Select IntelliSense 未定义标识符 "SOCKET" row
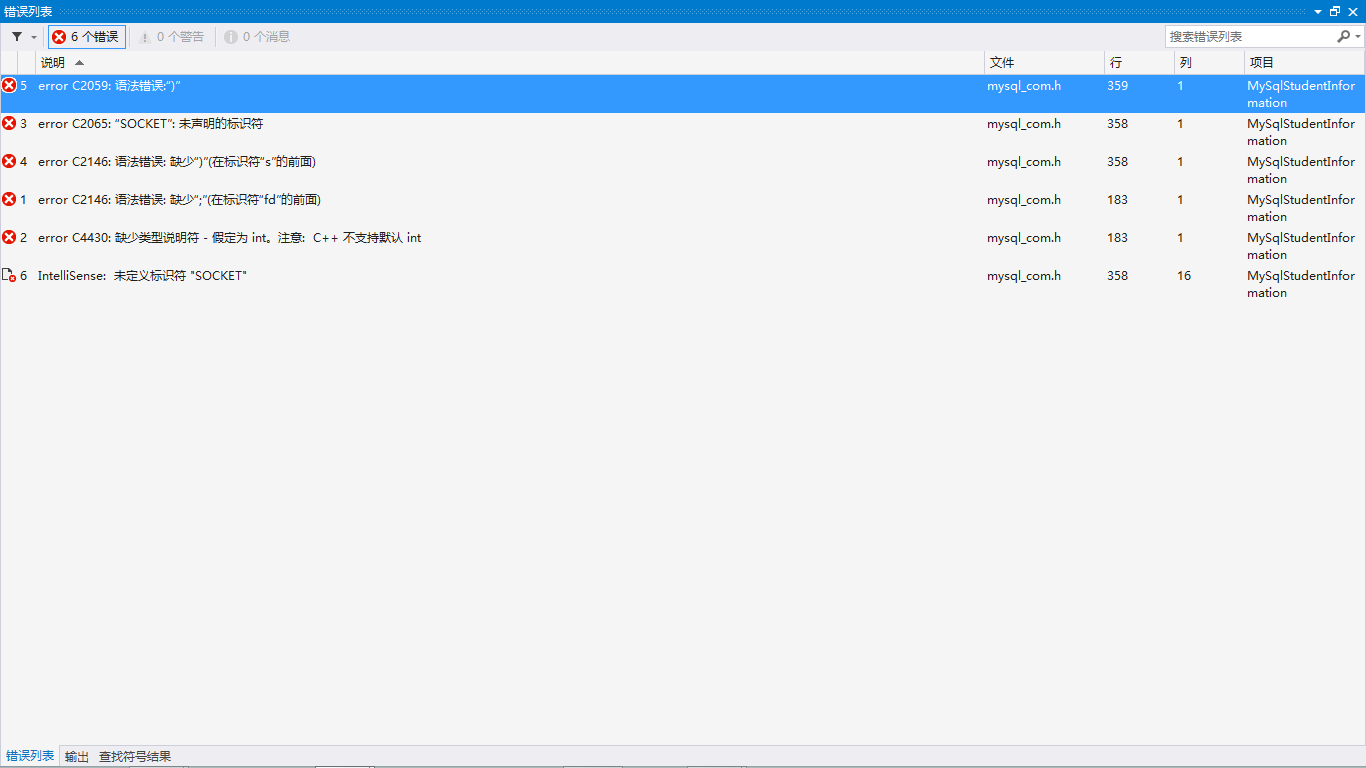Viewport: 1366px width, 768px height. tap(683, 284)
